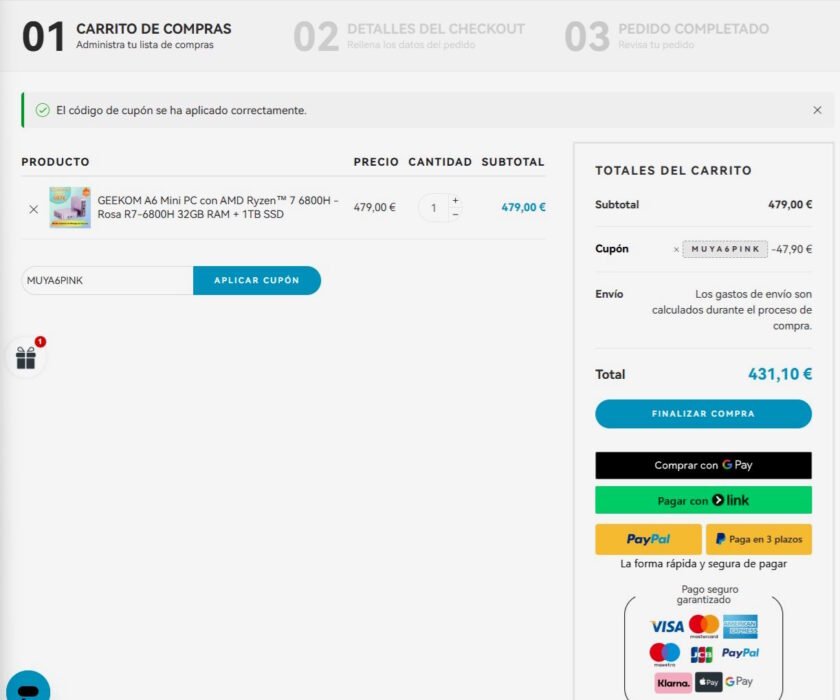Choose PayPal Paga en 3 plazos
The image size is (840, 700).
point(759,539)
